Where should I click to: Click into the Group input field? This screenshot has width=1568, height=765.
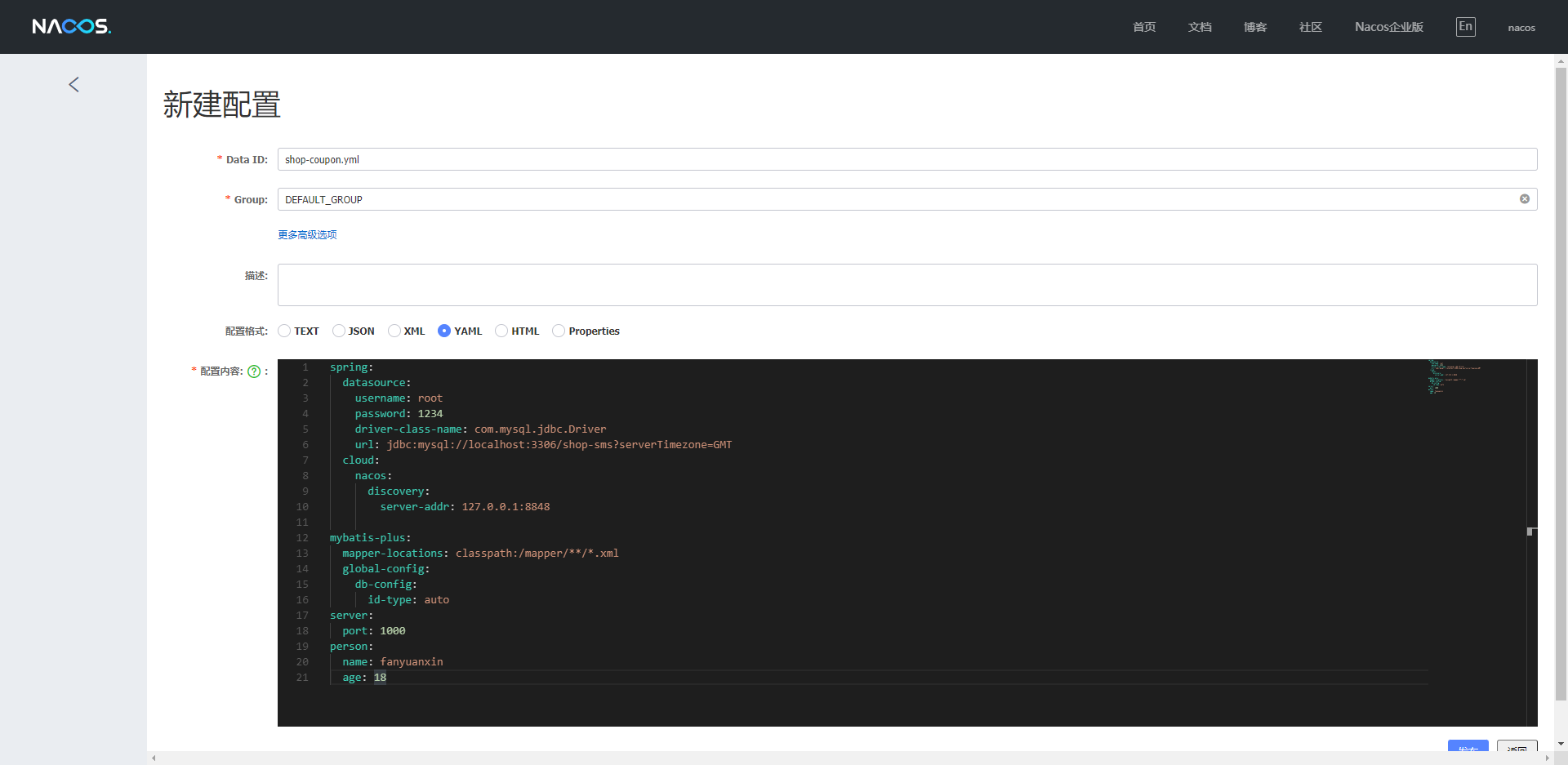[x=907, y=199]
